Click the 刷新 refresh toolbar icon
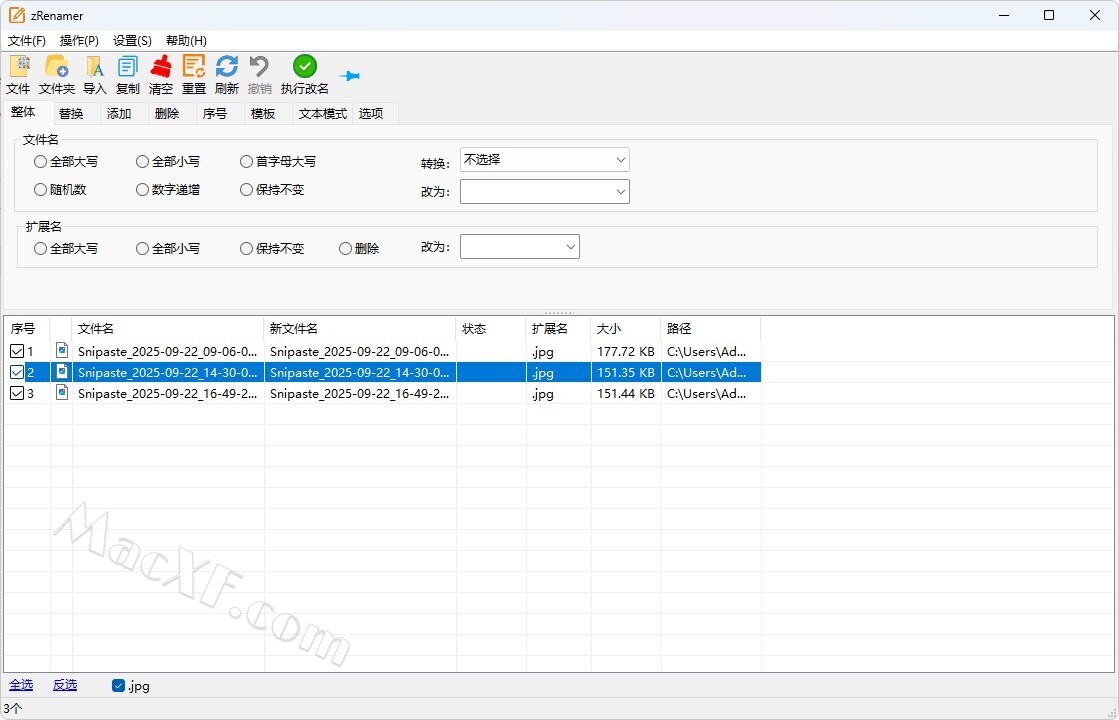This screenshot has width=1119, height=720. (x=227, y=67)
